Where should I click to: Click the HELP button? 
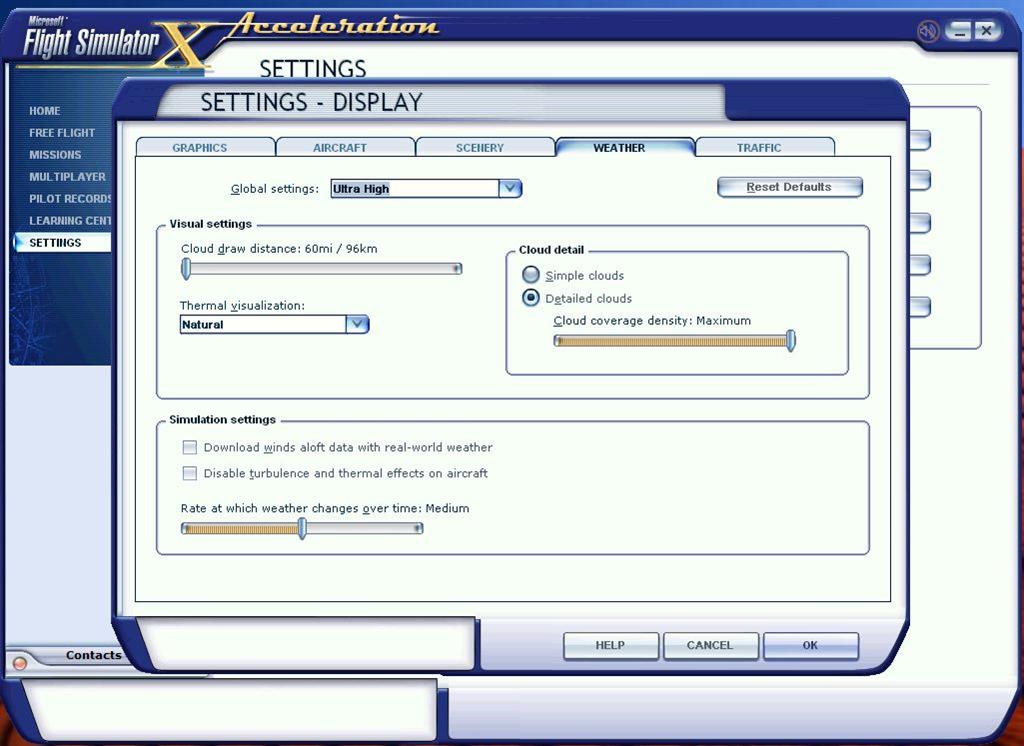click(x=610, y=645)
